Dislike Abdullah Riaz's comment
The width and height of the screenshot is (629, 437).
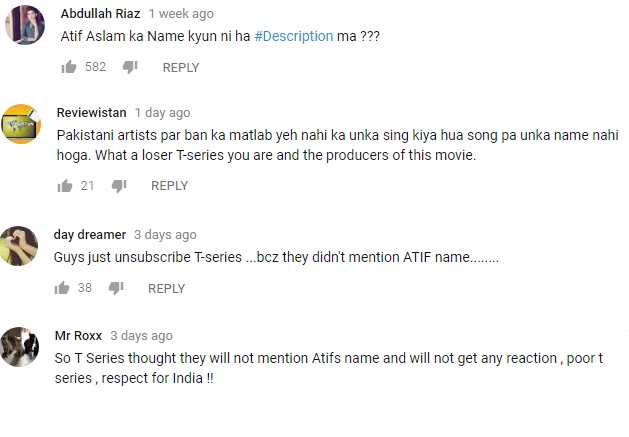pos(130,67)
